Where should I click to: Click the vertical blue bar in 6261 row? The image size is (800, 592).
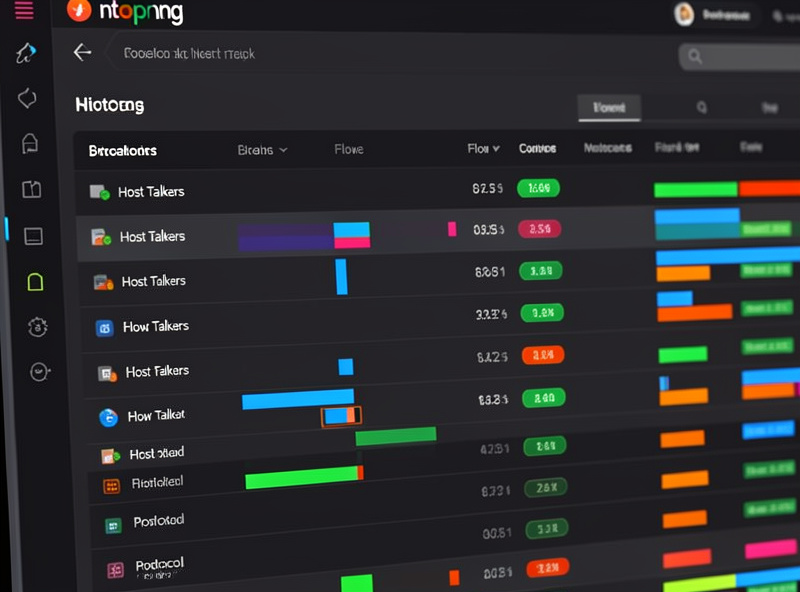tap(341, 277)
